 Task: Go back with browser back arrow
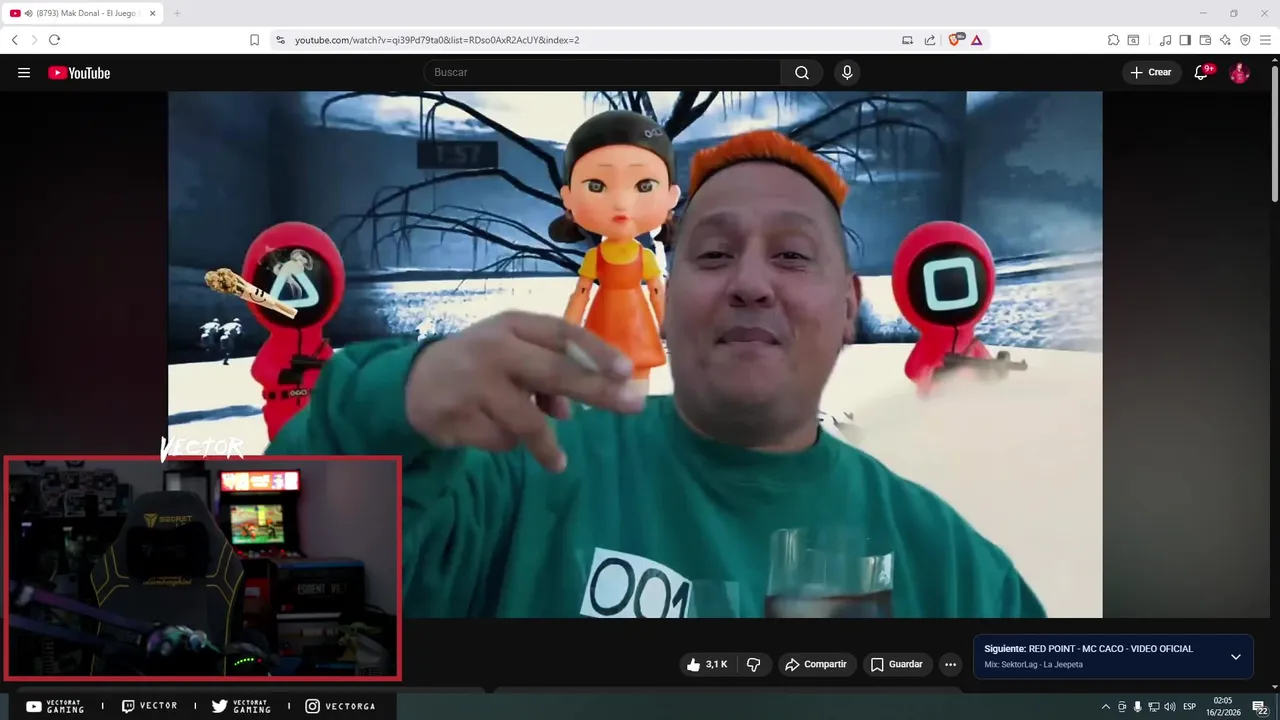point(14,40)
